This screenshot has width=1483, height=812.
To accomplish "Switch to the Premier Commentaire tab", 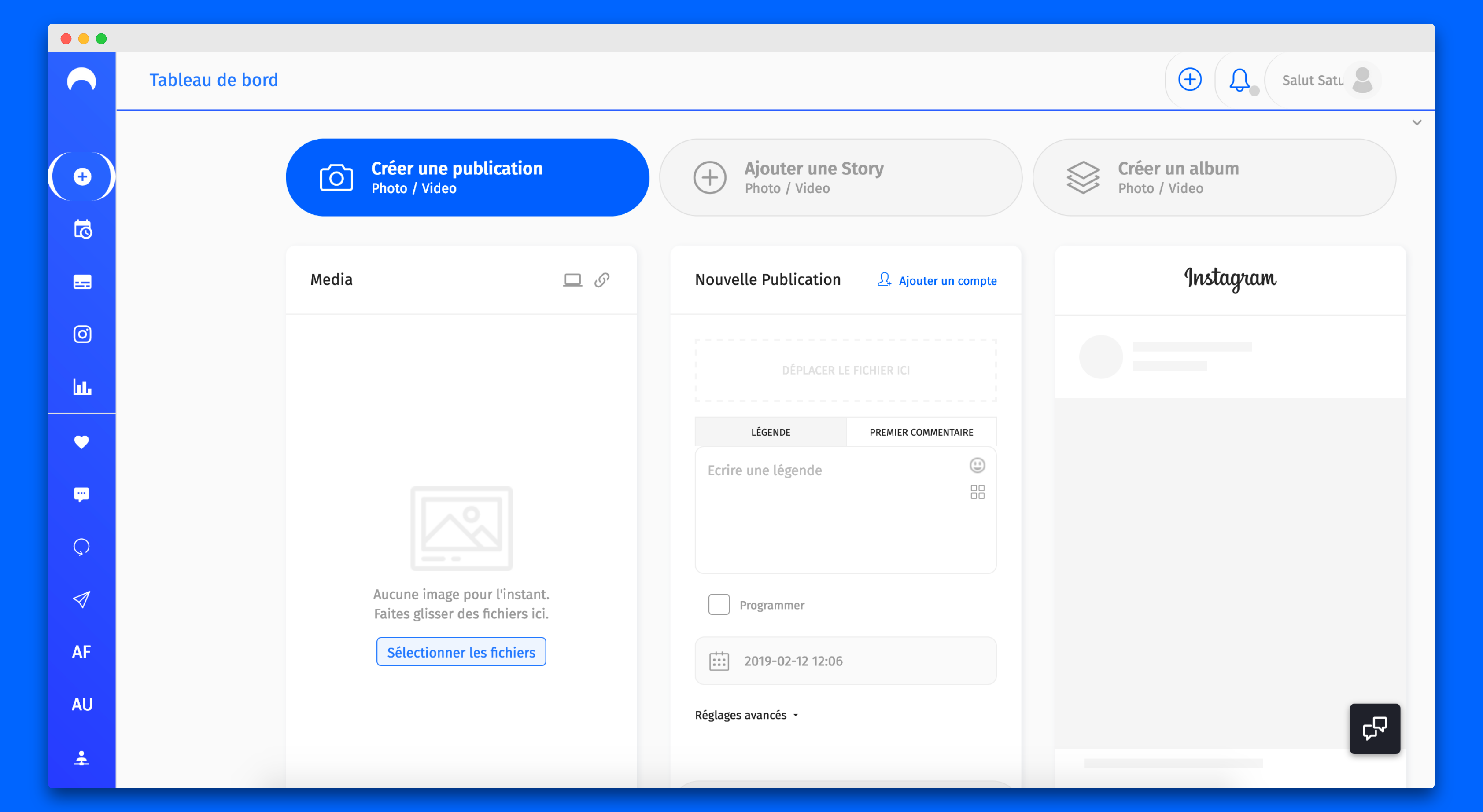I will pyautogui.click(x=921, y=432).
